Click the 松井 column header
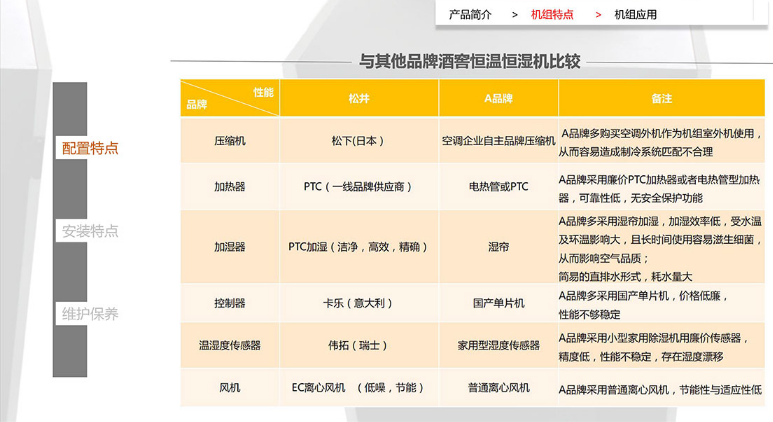 click(x=358, y=98)
